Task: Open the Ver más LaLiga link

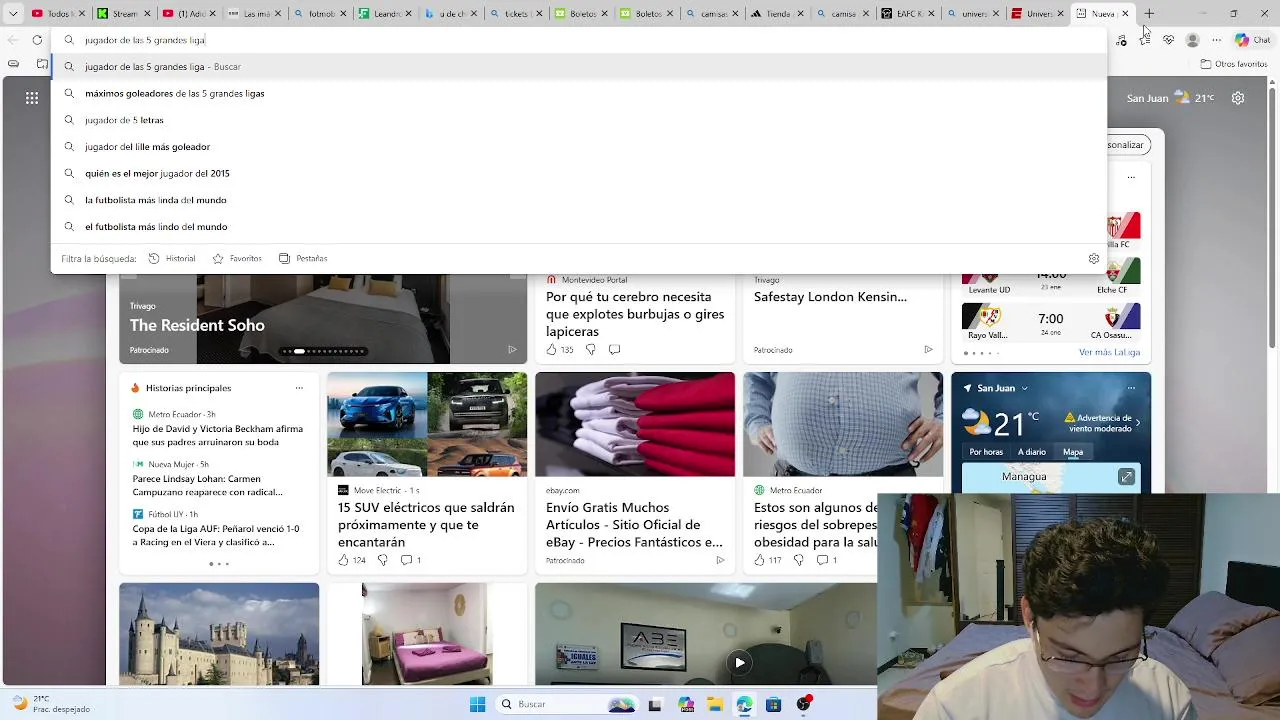Action: (1109, 352)
